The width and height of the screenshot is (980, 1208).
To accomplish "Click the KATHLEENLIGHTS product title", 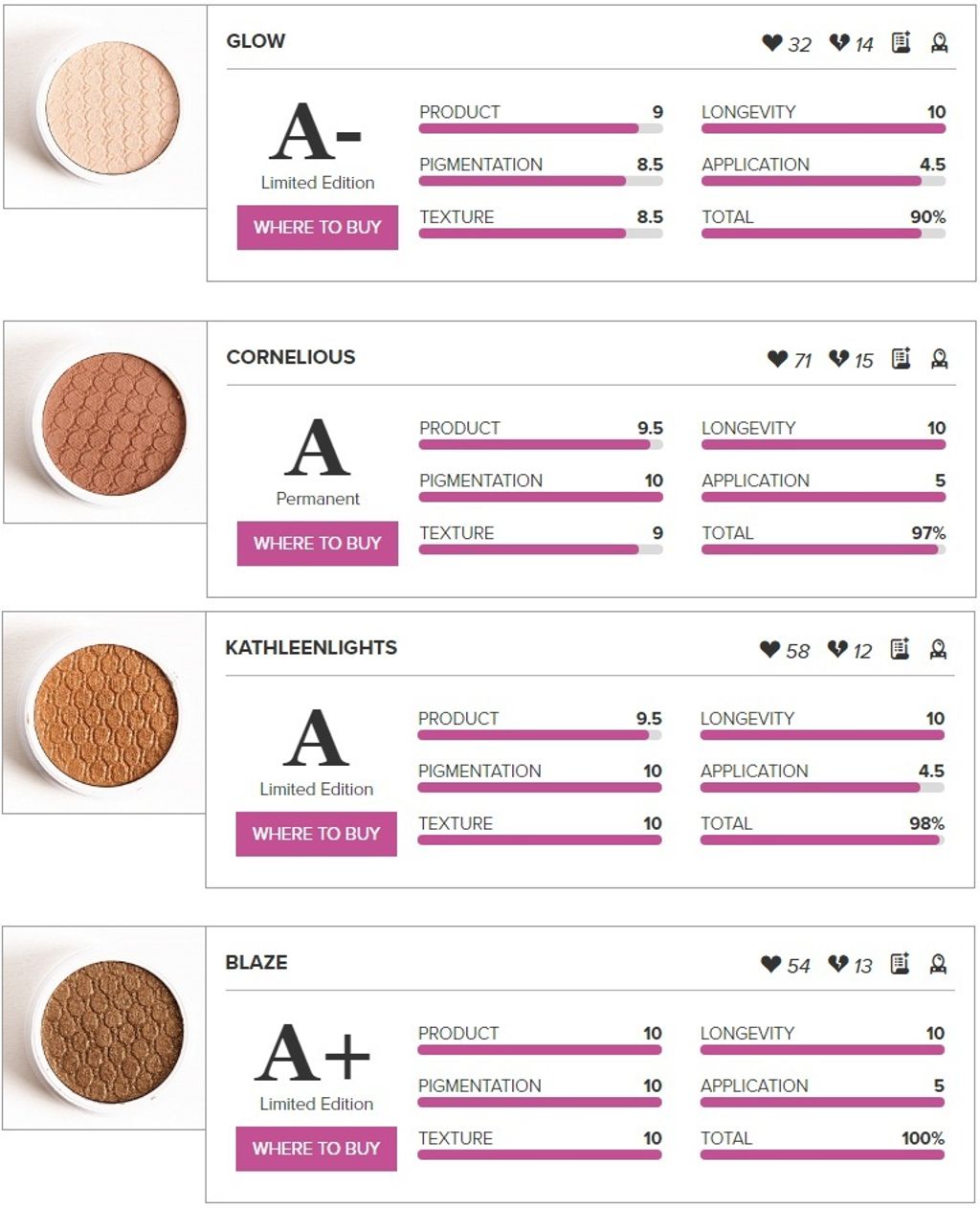I will [x=311, y=647].
